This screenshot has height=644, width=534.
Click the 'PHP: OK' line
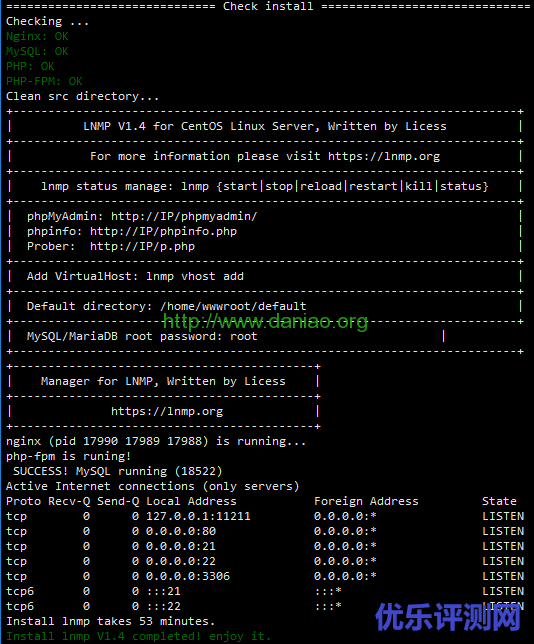pyautogui.click(x=30, y=67)
